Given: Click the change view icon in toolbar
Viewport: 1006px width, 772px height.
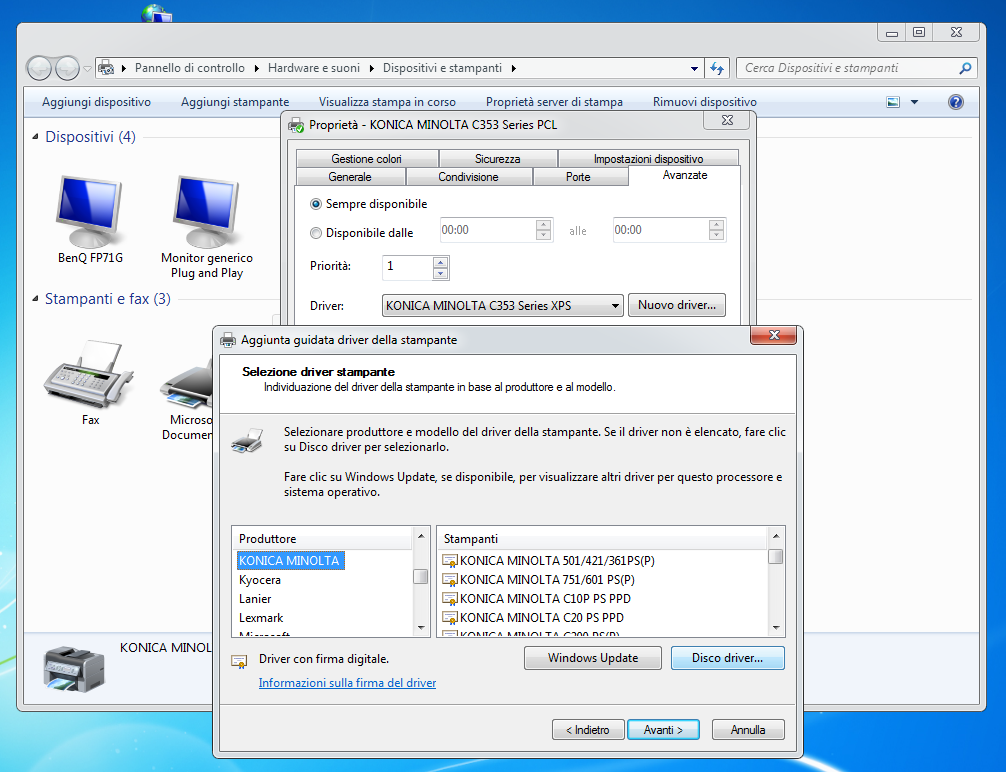Looking at the screenshot, I should 894,102.
